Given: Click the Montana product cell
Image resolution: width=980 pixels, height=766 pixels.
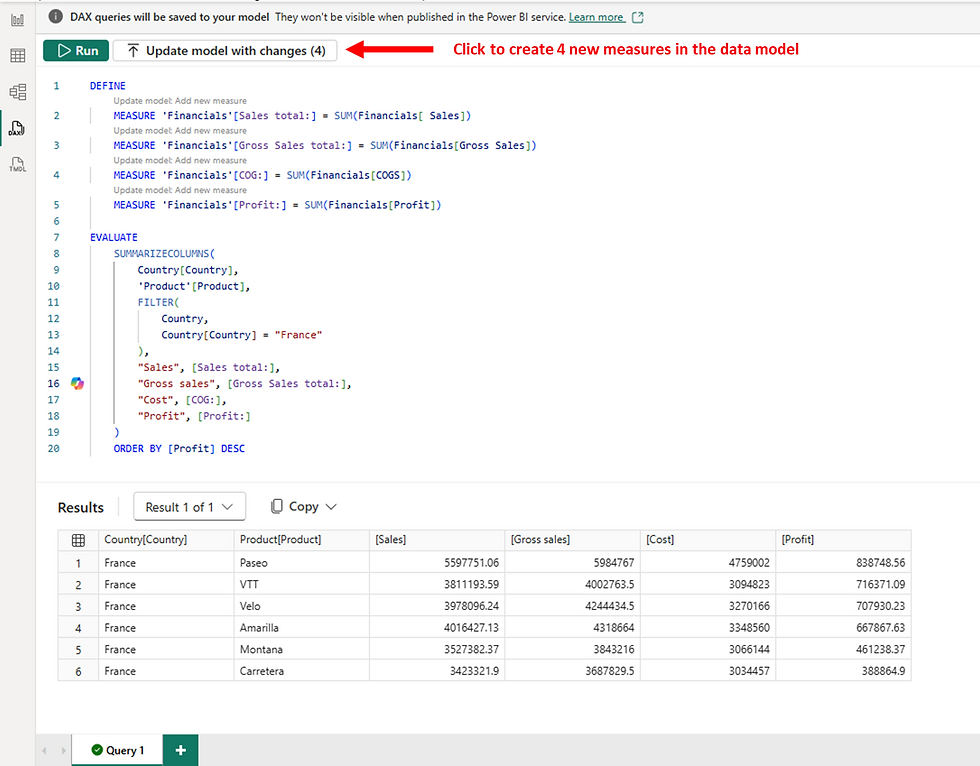Looking at the screenshot, I should (301, 650).
